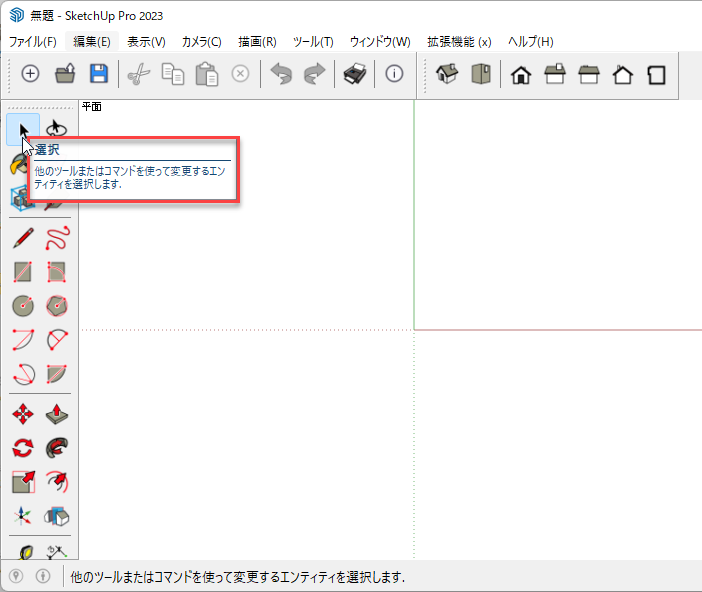Image resolution: width=702 pixels, height=592 pixels.
Task: Select the Line (pencil) tool
Action: click(x=23, y=238)
